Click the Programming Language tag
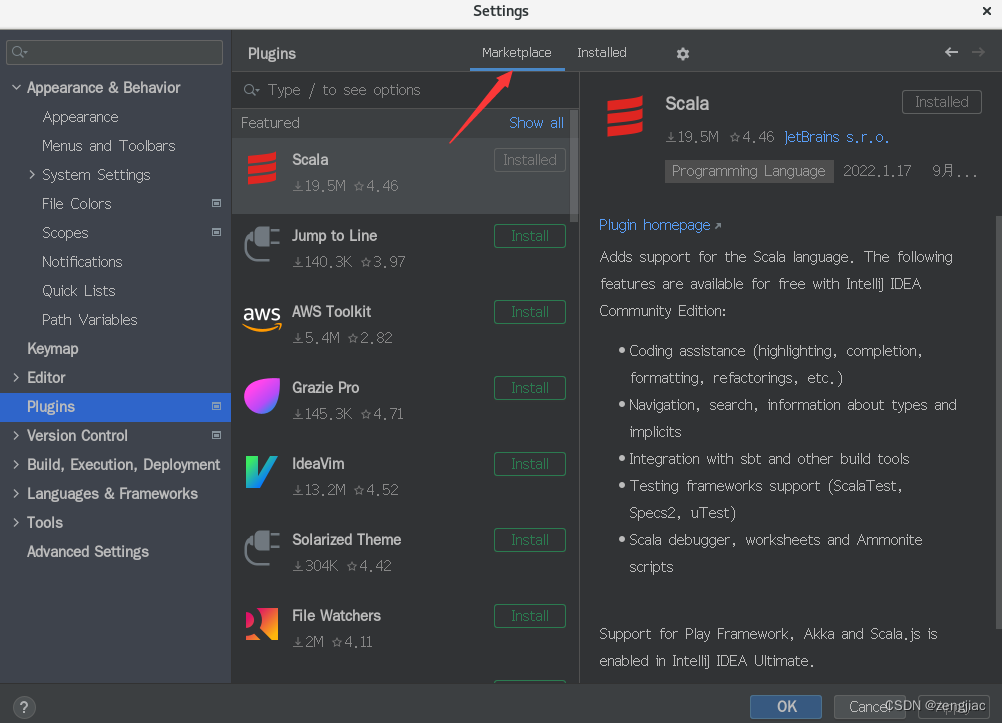The image size is (1002, 723). 748,171
